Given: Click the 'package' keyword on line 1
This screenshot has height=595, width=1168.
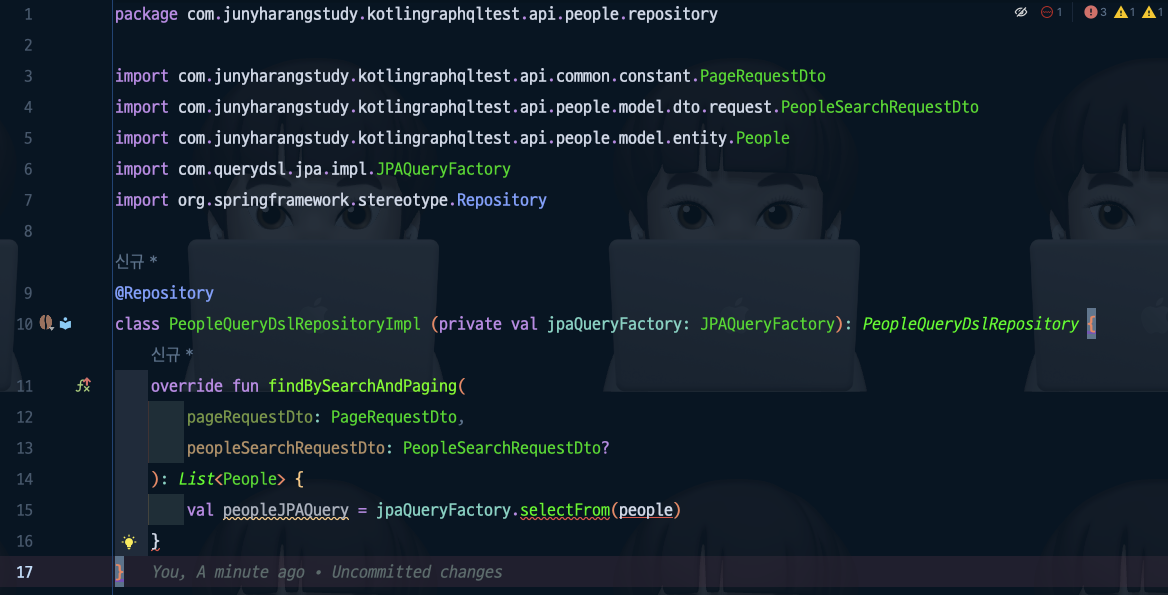Looking at the screenshot, I should pos(146,14).
